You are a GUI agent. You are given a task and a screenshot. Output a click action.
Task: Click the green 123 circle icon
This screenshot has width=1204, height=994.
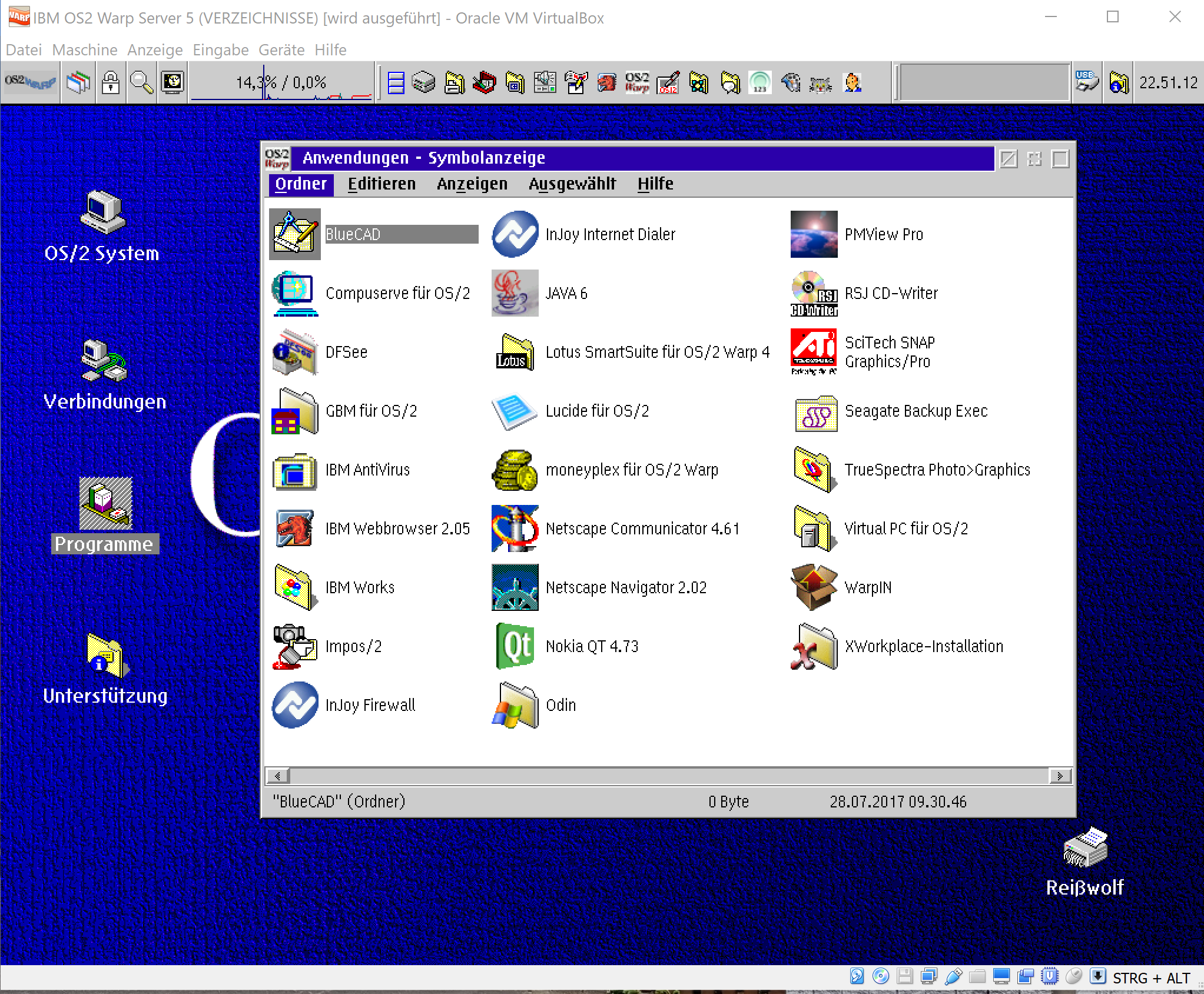[759, 83]
